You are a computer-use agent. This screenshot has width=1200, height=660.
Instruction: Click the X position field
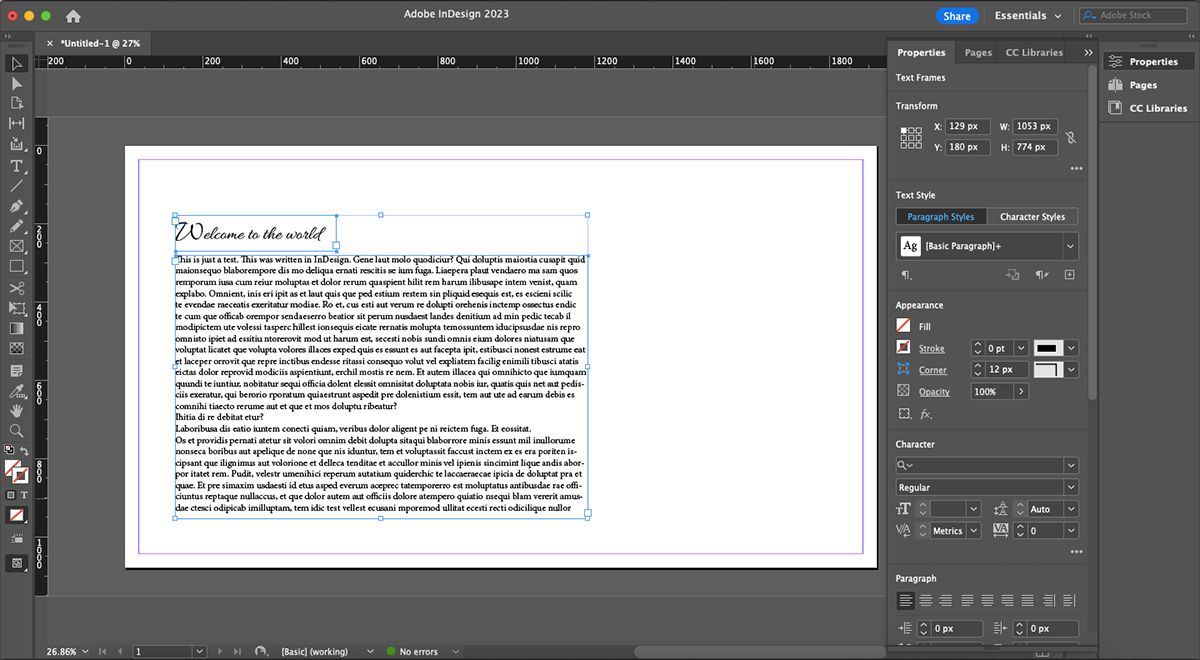pyautogui.click(x=968, y=127)
